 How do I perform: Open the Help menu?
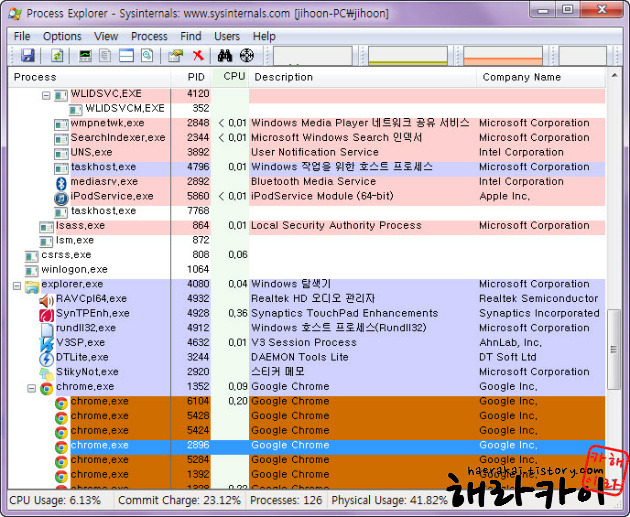tap(264, 37)
